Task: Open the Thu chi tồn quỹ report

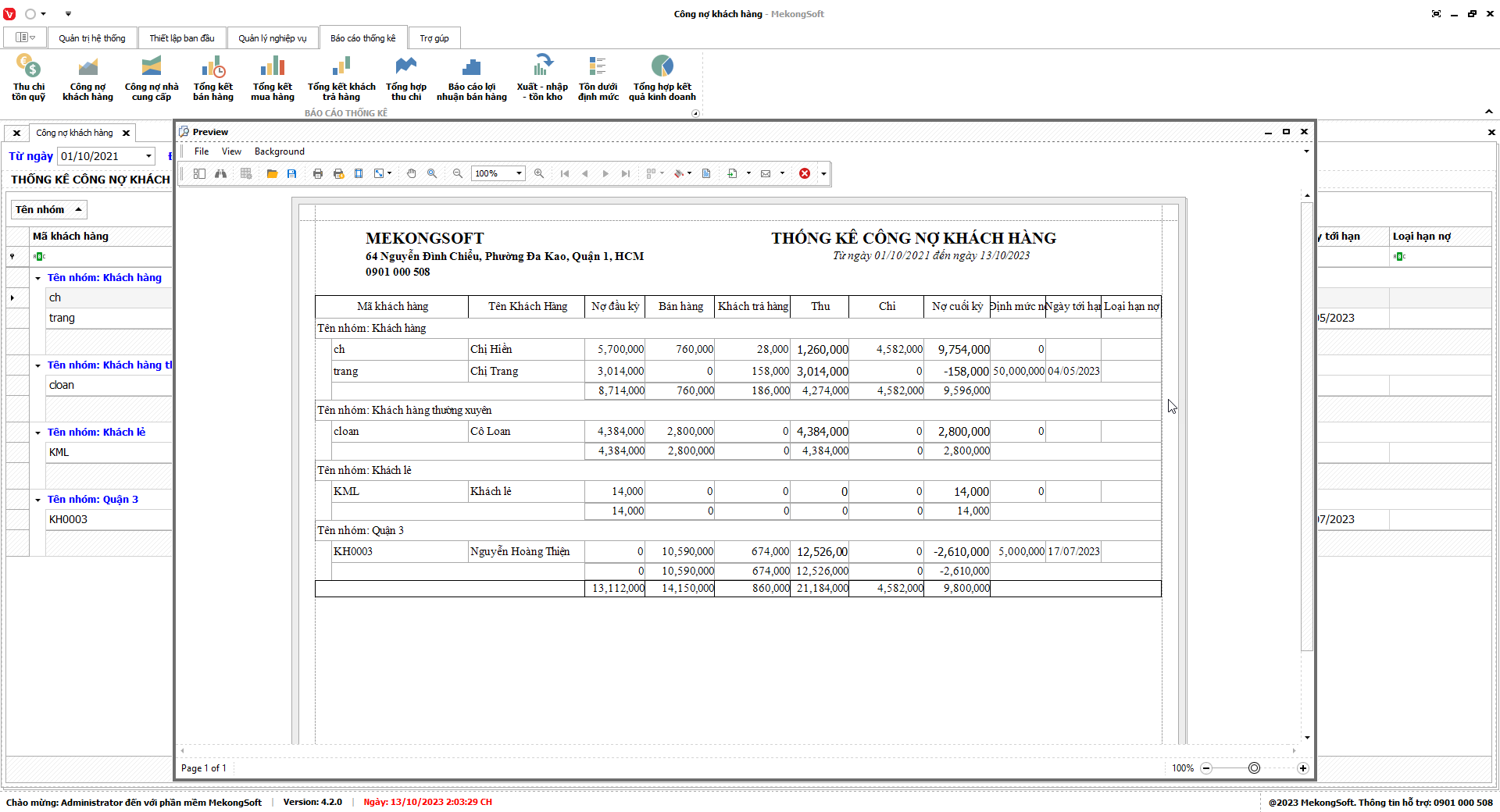Action: click(29, 78)
